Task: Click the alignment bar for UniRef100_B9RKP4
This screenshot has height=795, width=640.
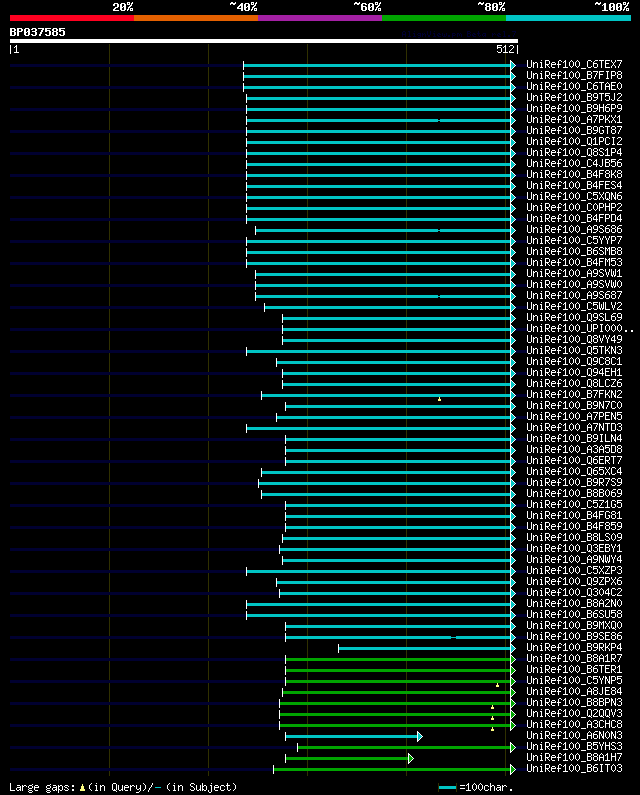Action: [x=425, y=648]
